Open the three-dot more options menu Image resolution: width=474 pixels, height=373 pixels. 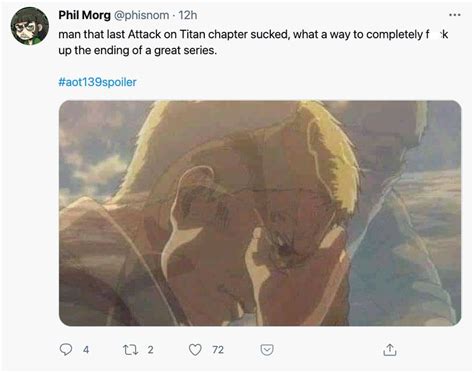pyautogui.click(x=455, y=15)
